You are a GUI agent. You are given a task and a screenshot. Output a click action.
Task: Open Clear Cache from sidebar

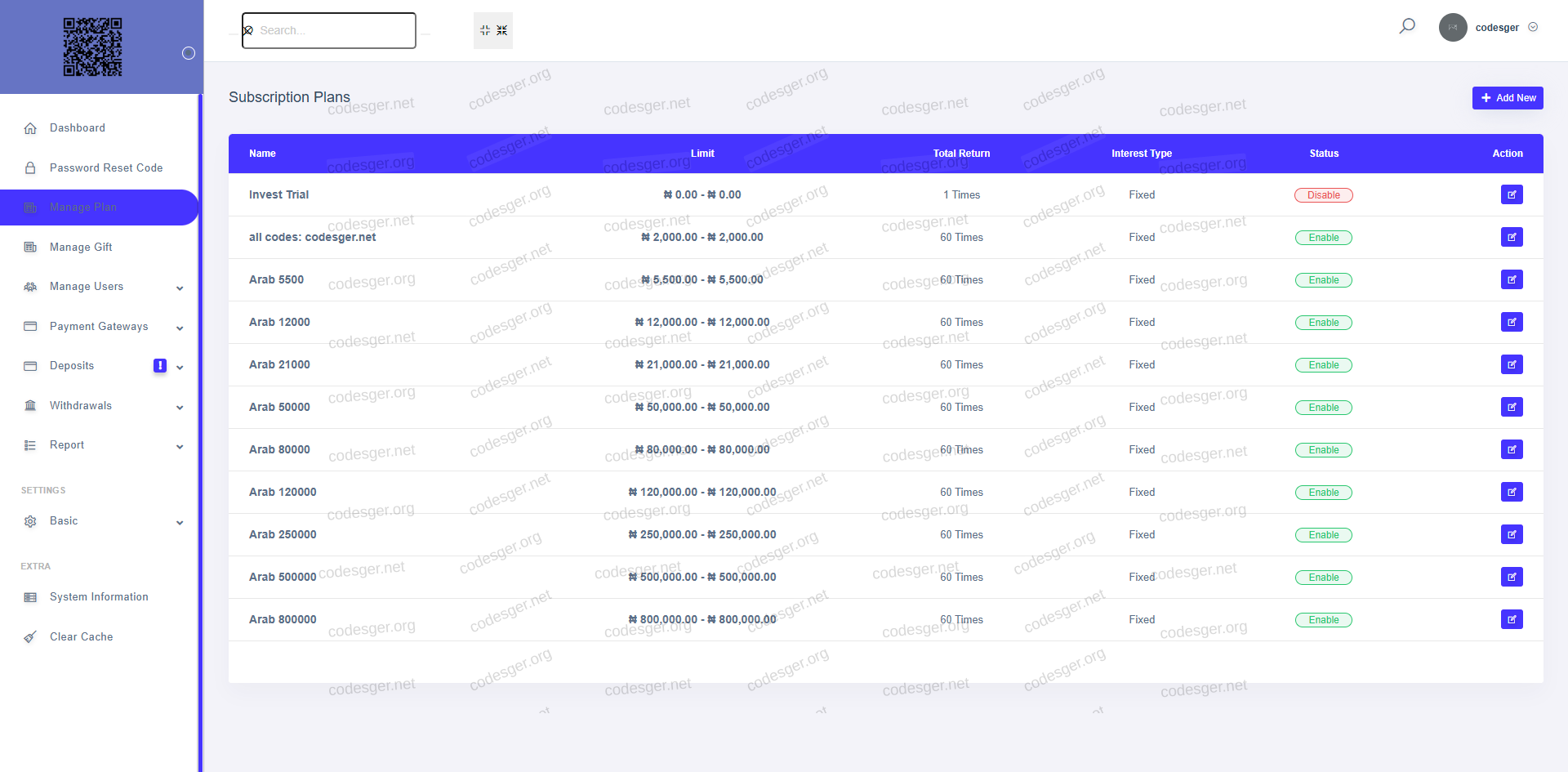(x=81, y=636)
